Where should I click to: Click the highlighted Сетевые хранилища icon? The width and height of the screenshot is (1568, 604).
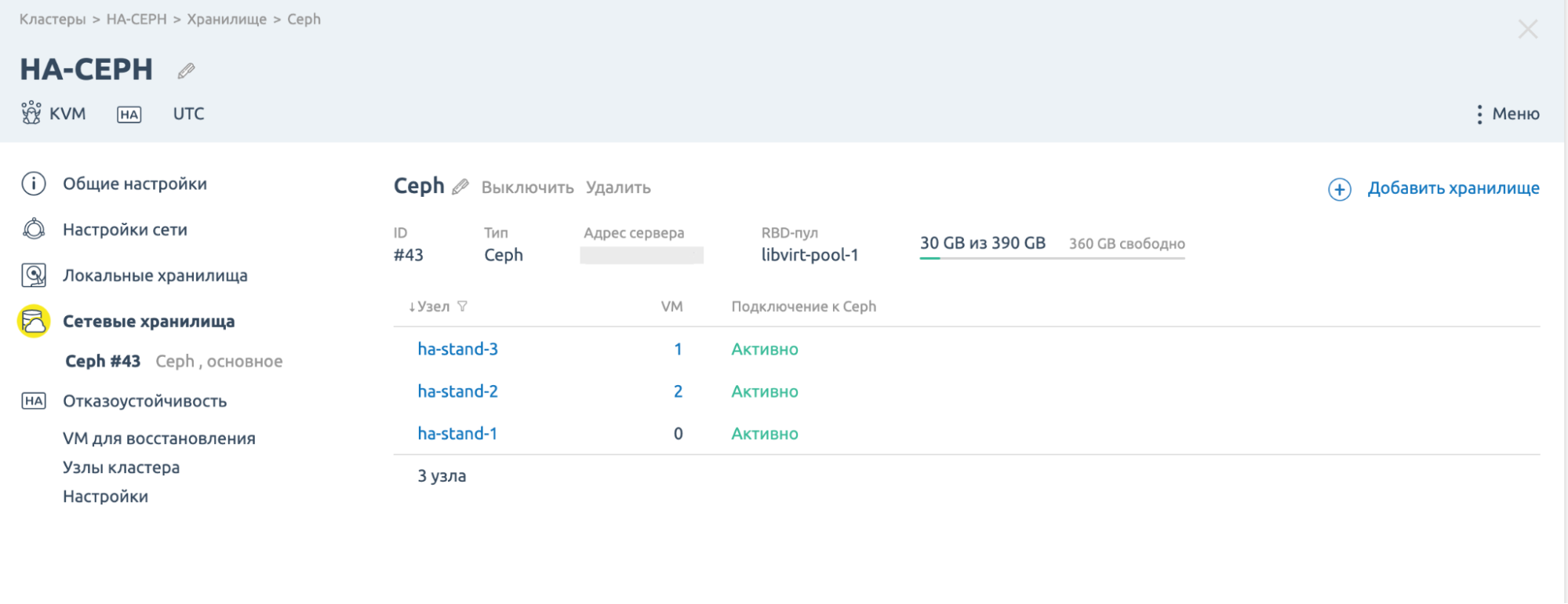[x=34, y=321]
